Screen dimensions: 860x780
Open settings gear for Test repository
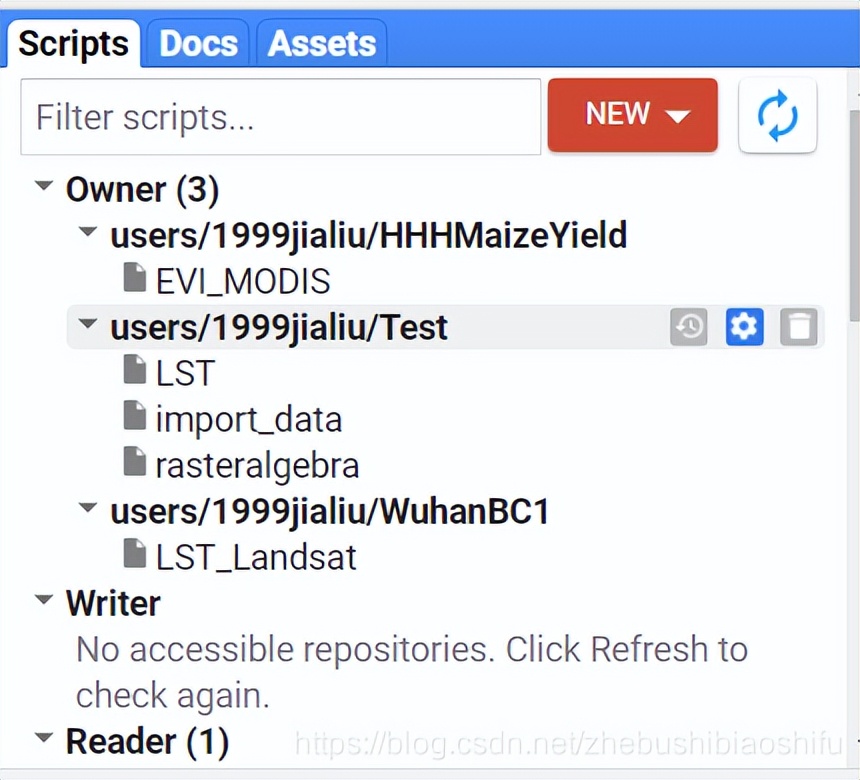click(744, 327)
